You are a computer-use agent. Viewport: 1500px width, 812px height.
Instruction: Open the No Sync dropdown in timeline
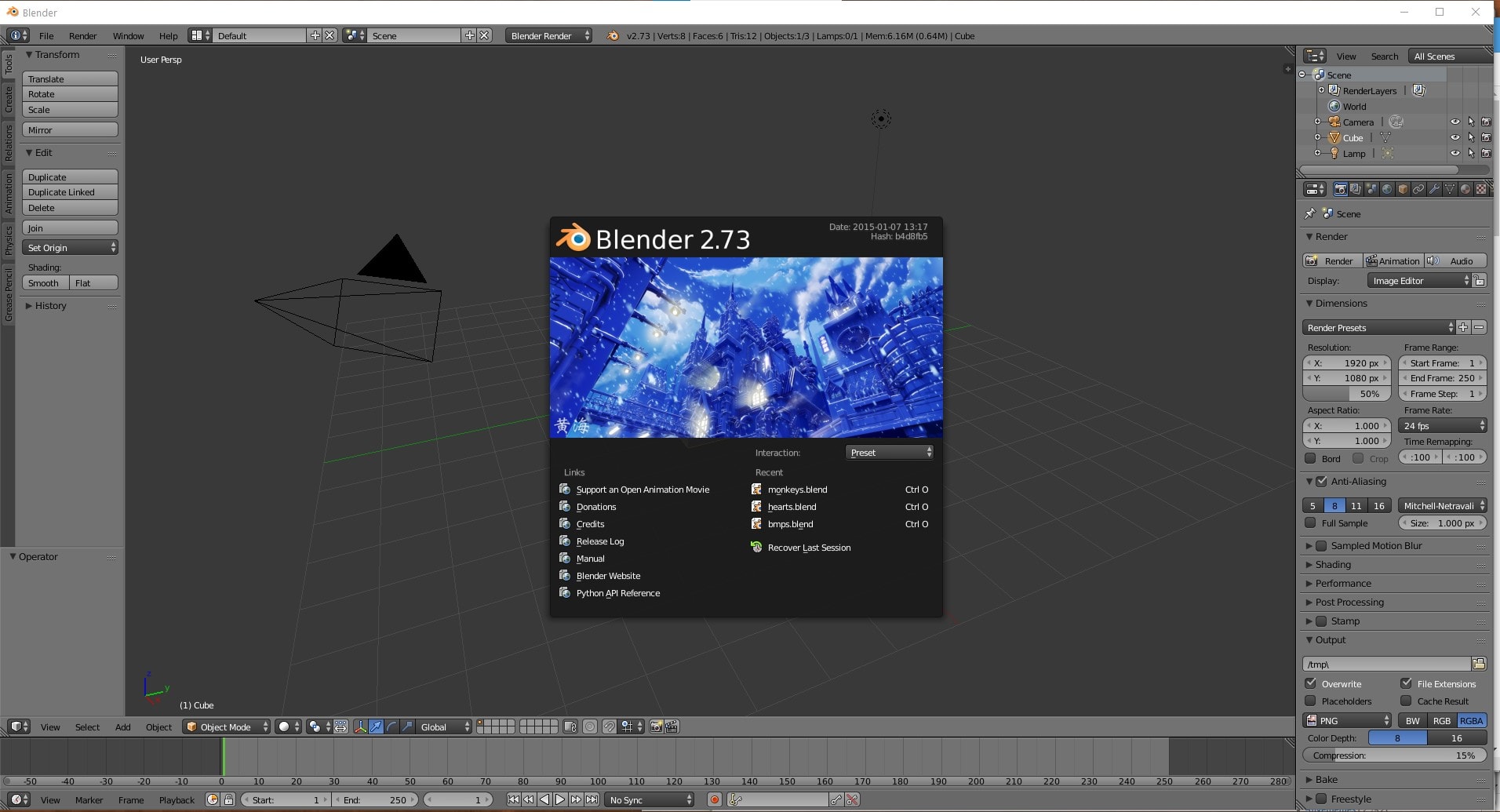[650, 799]
